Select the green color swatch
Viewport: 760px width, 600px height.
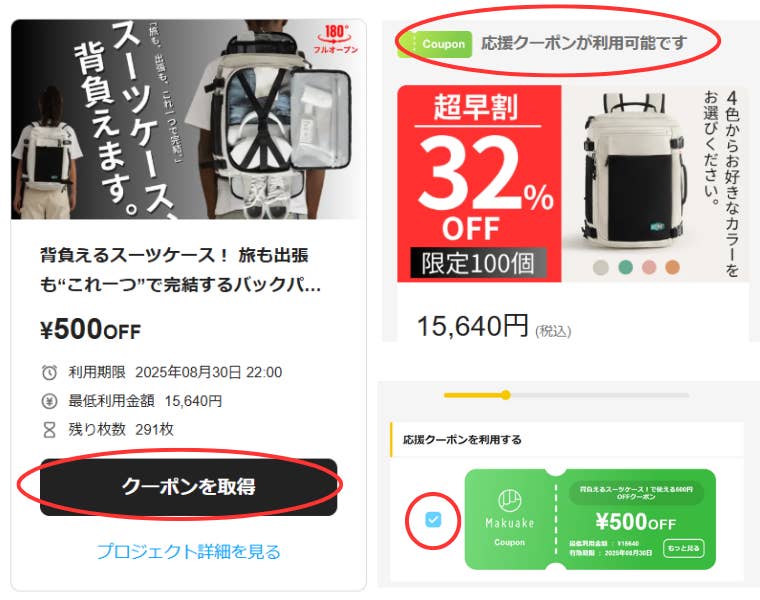[x=625, y=267]
